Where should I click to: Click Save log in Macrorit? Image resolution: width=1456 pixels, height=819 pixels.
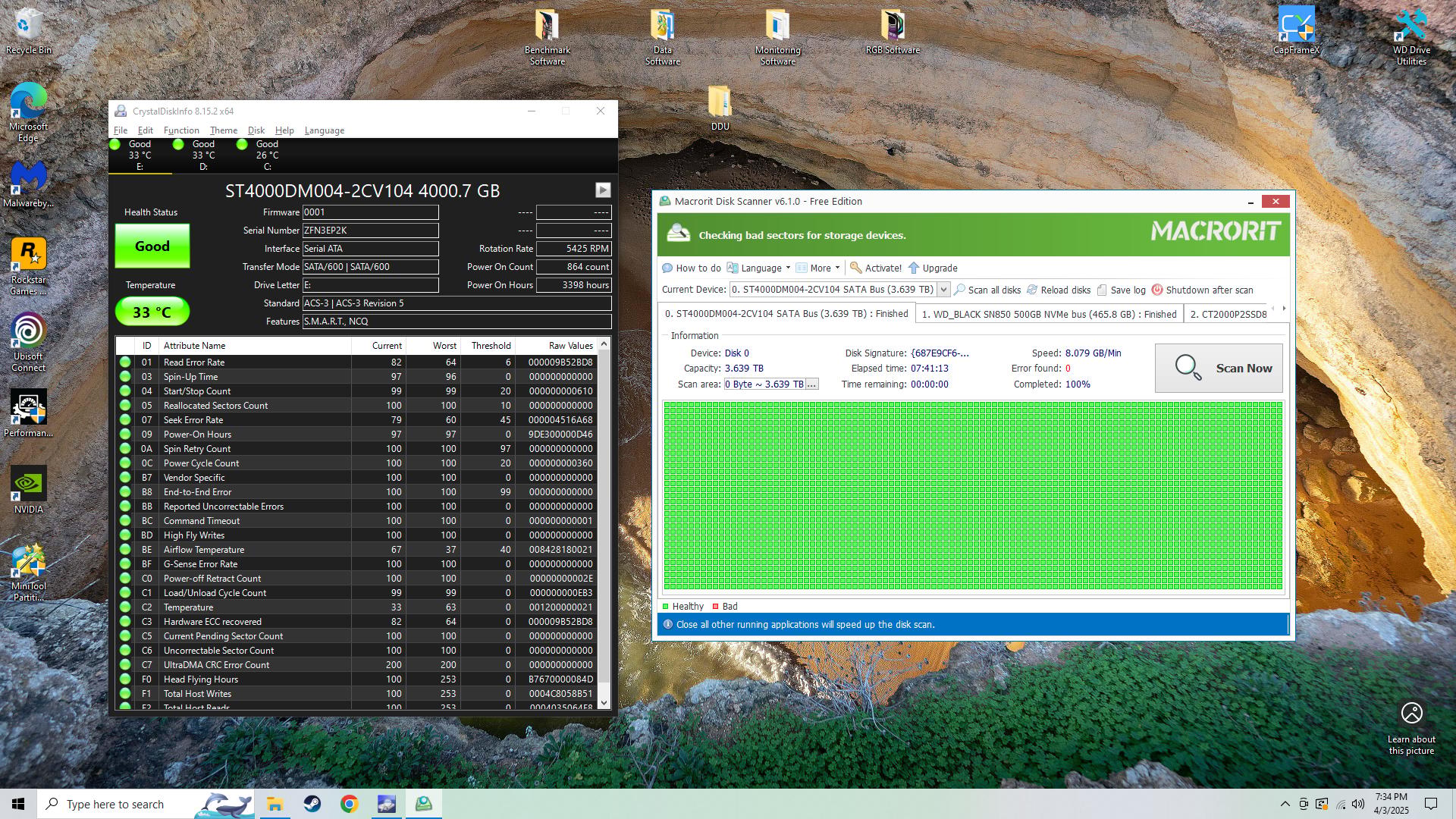[1121, 290]
